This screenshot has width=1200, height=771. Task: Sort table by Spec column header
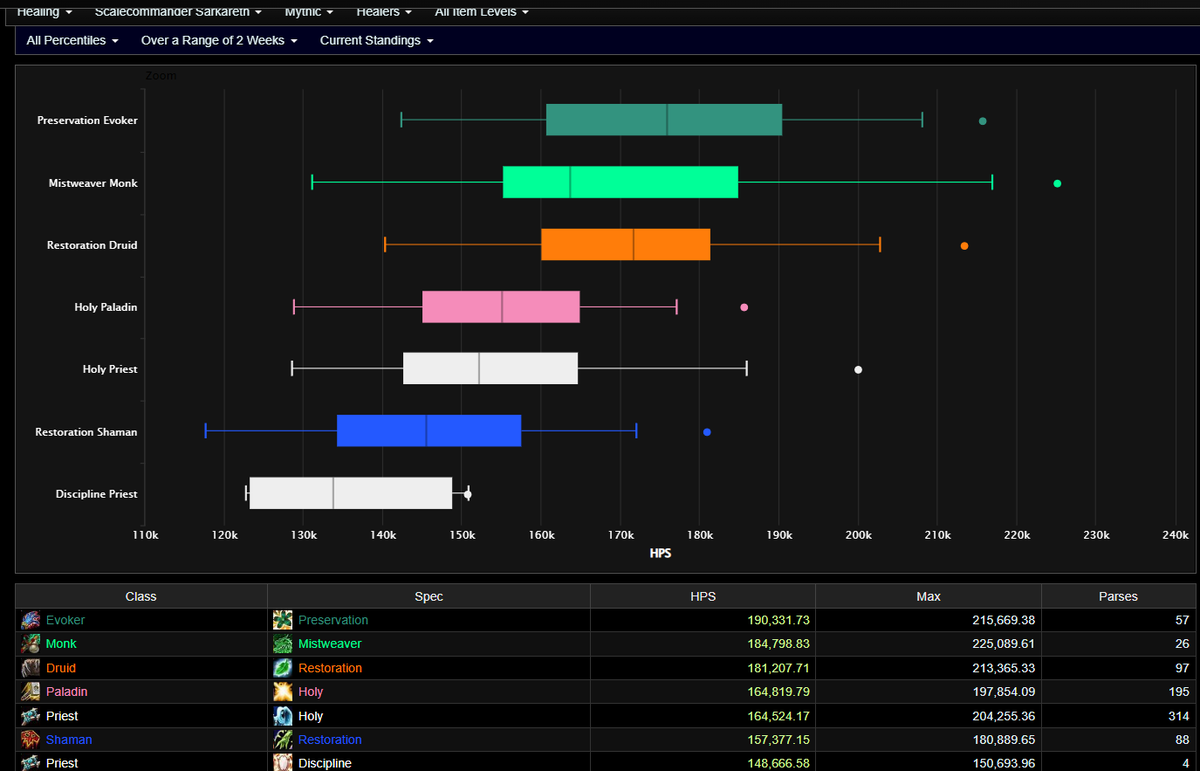click(429, 596)
